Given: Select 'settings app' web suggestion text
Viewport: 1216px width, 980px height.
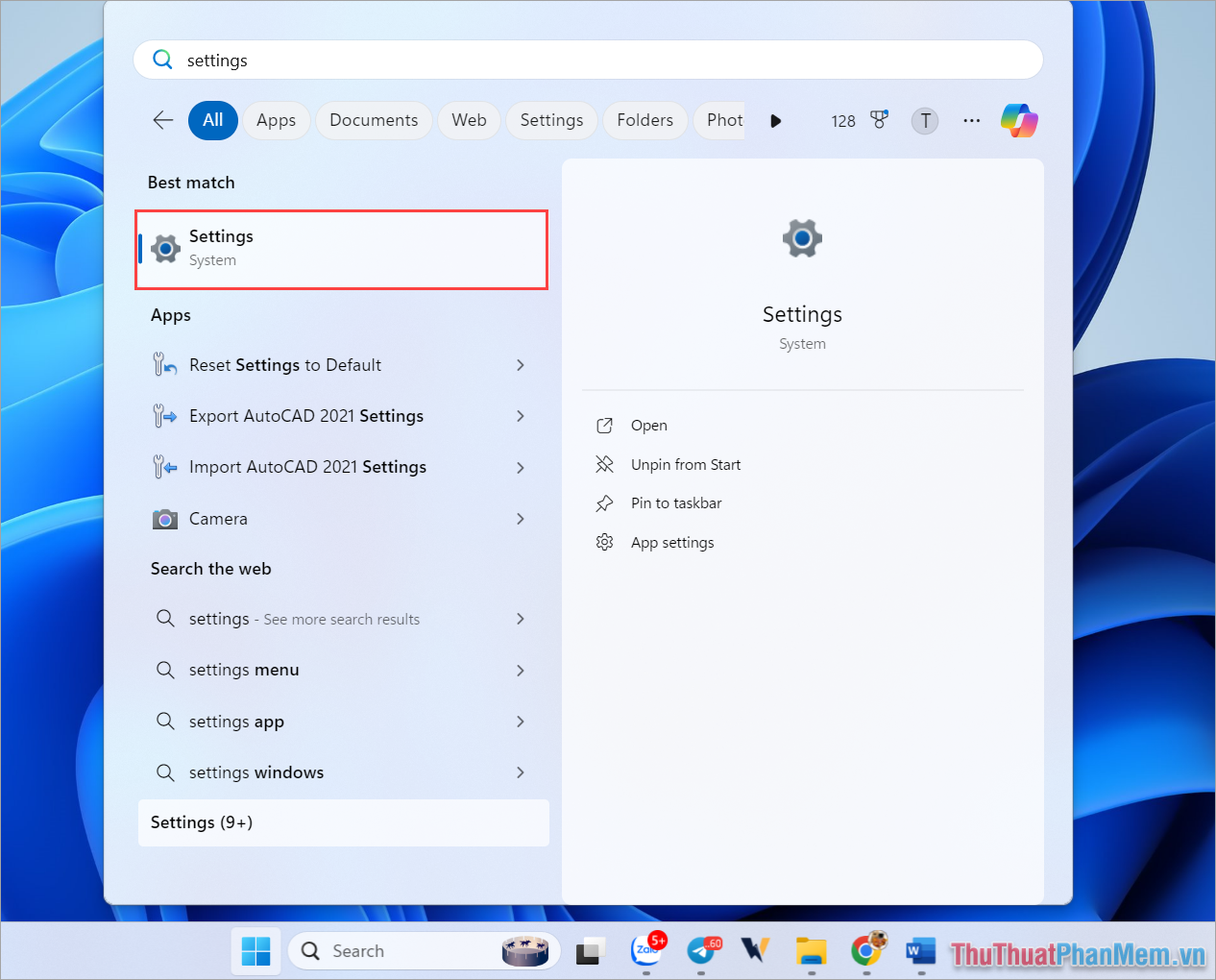Looking at the screenshot, I should 236,722.
